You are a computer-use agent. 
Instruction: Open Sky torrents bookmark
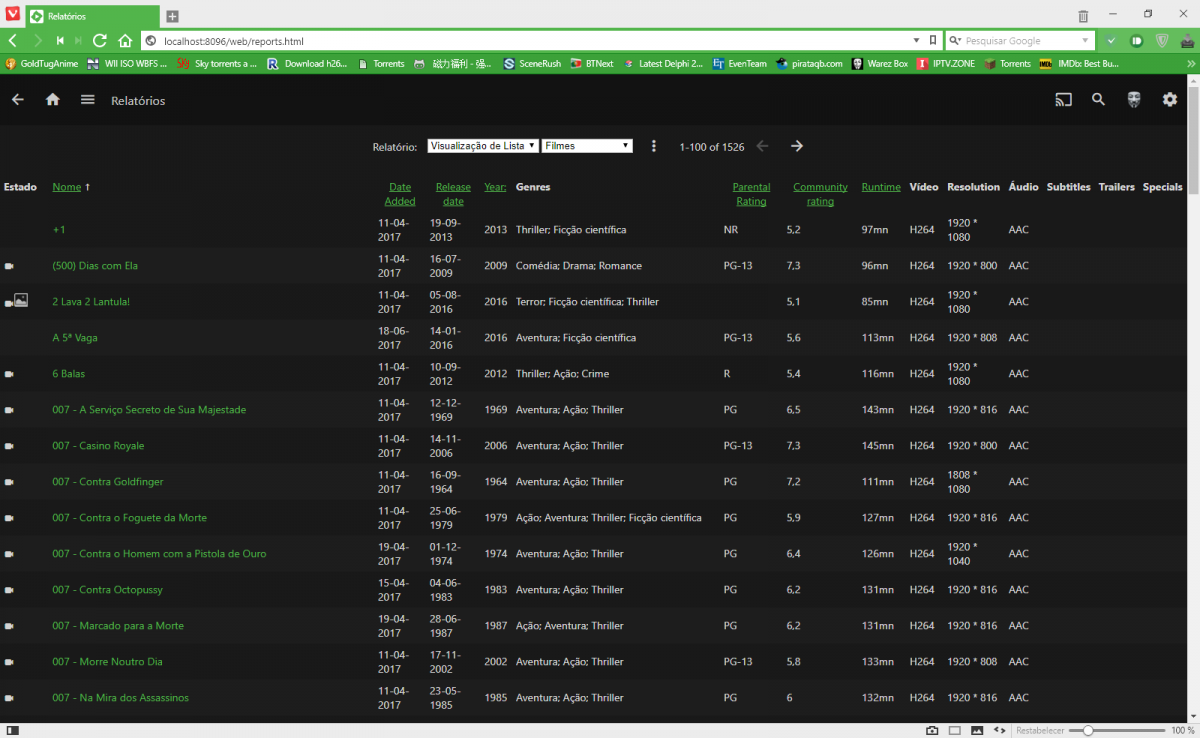(217, 63)
